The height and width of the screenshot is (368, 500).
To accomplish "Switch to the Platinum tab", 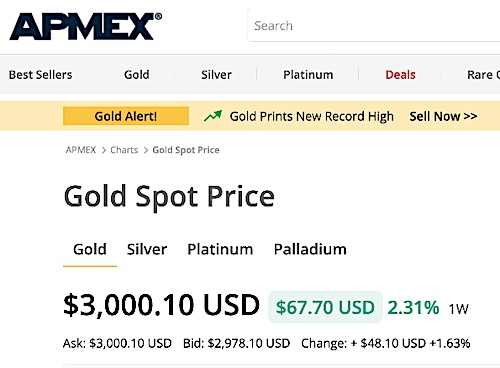I will (x=220, y=249).
